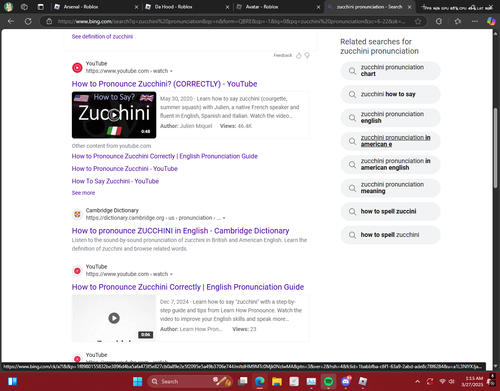The height and width of the screenshot is (391, 500).
Task: Open See definition of zucchini link
Action: (x=102, y=36)
